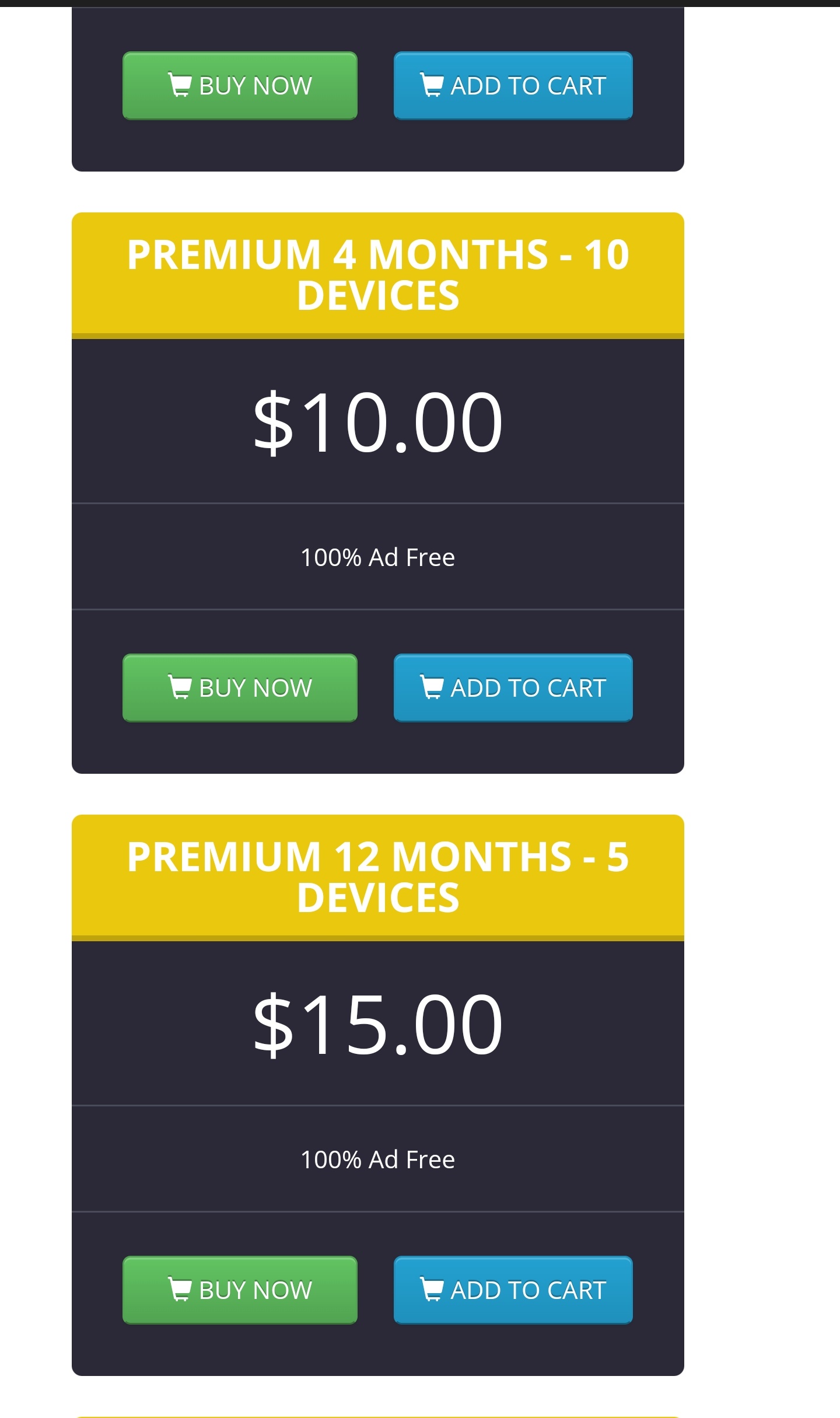This screenshot has width=840, height=1418.
Task: Add Premium 4 Months plan to cart
Action: (513, 688)
